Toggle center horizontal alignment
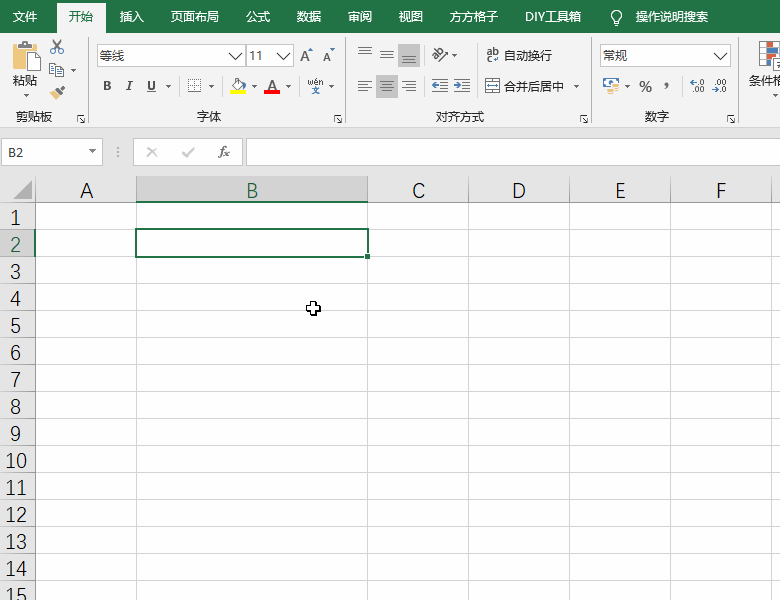 point(387,86)
